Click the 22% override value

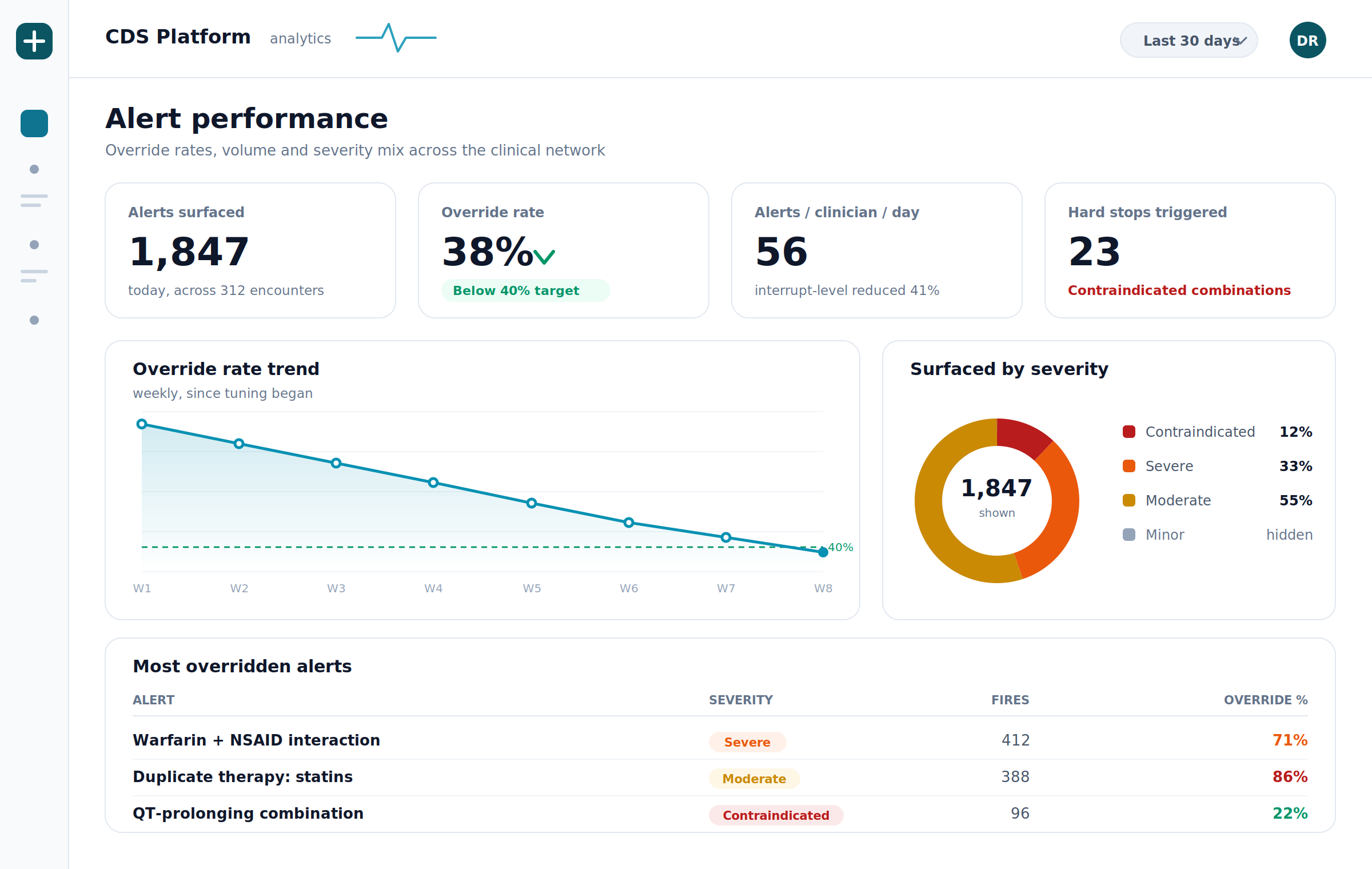tap(1290, 814)
